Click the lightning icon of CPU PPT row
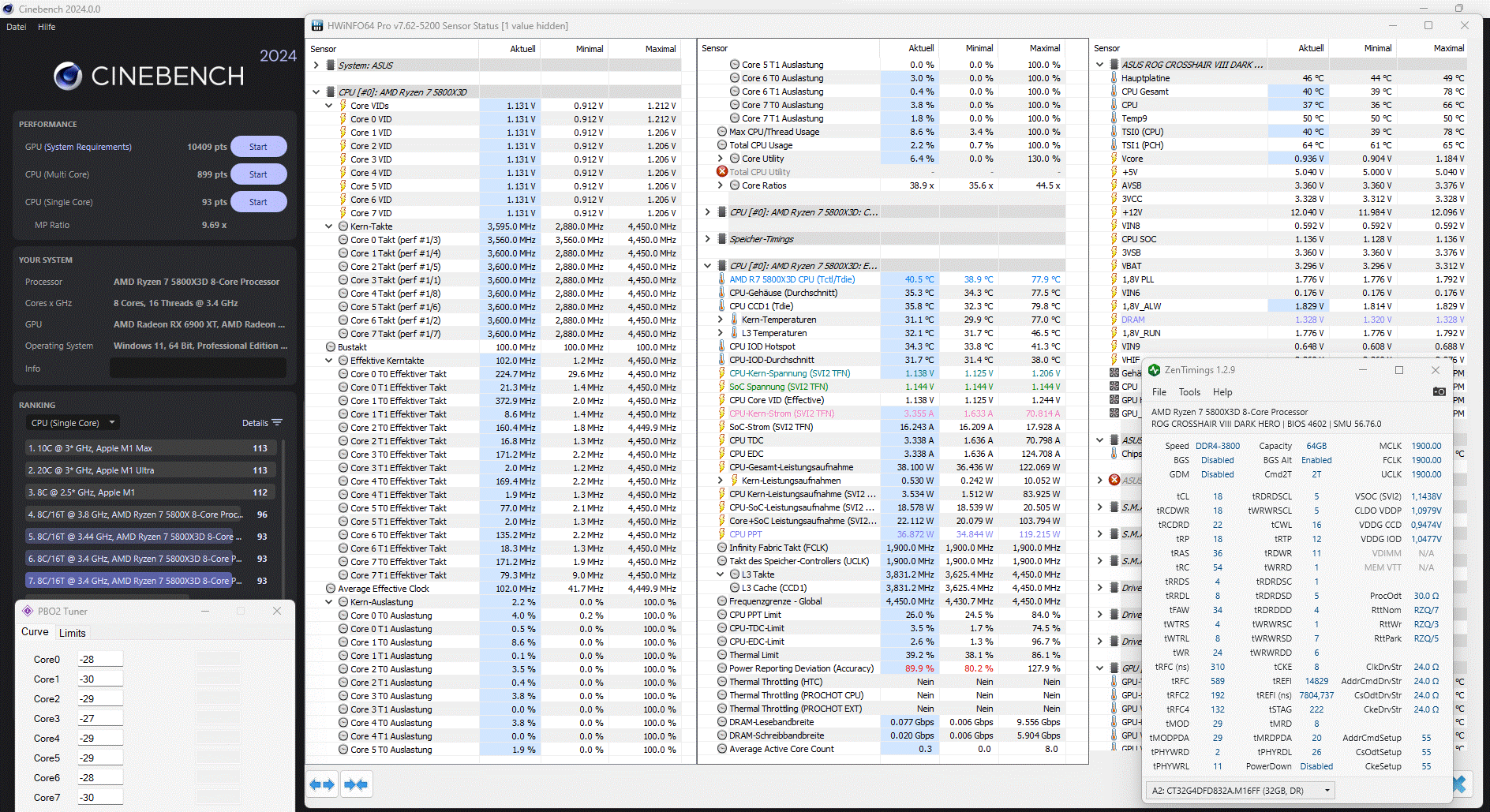The height and width of the screenshot is (812, 1490). tap(721, 534)
